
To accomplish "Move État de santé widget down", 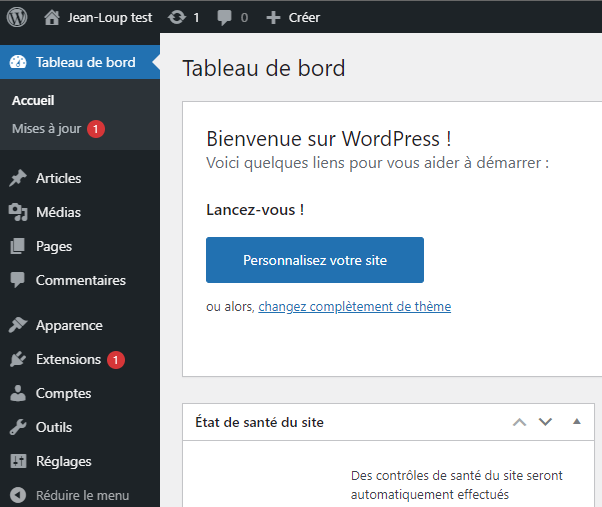I will tap(545, 422).
